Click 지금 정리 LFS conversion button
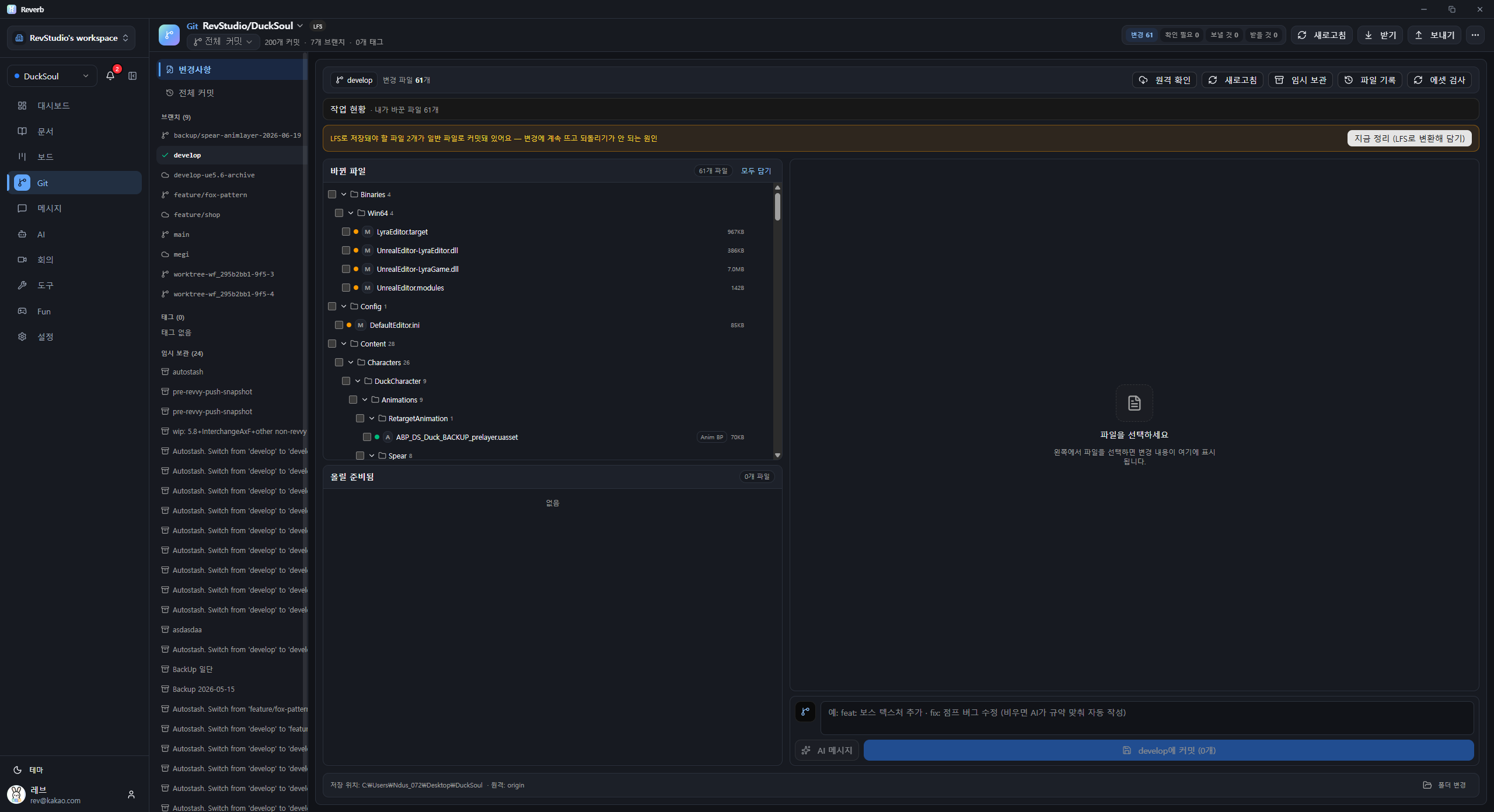 (1409, 138)
